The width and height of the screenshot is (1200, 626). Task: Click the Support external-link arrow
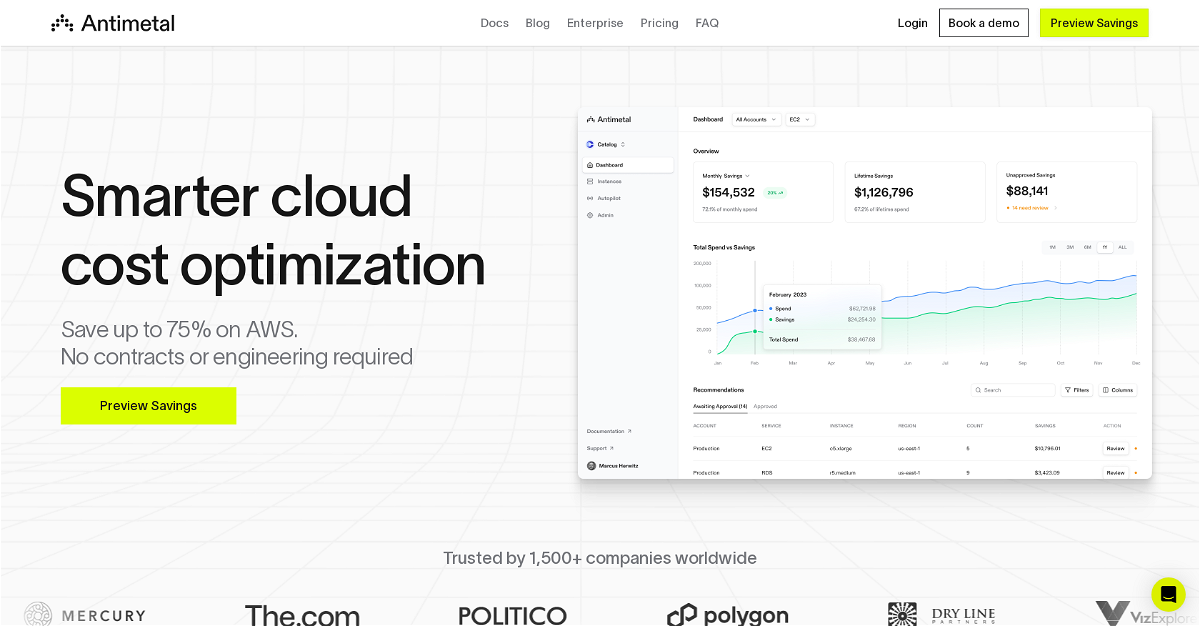click(612, 448)
